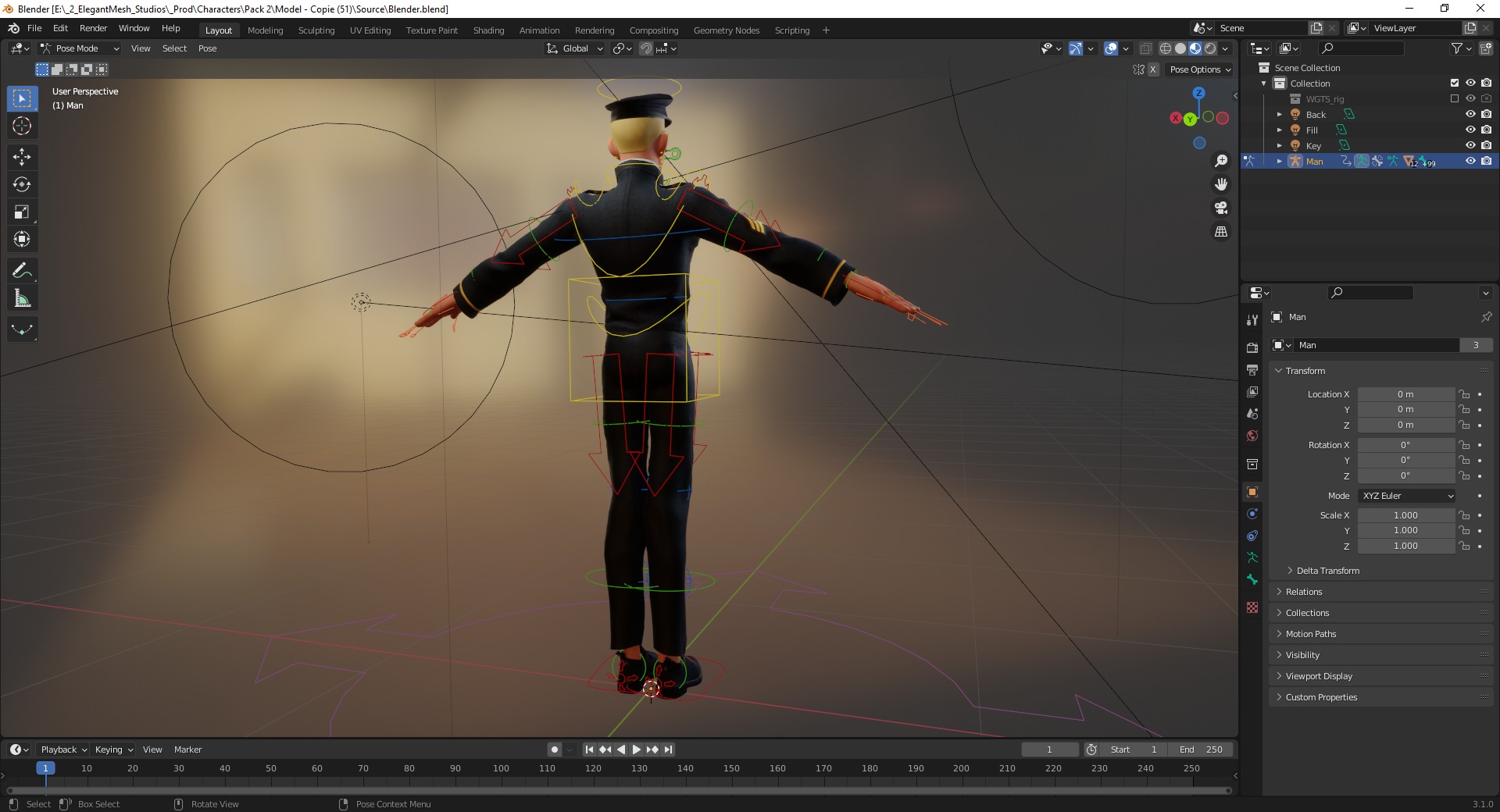Open the Keying popover
Viewport: 1500px width, 812px height.
[113, 750]
